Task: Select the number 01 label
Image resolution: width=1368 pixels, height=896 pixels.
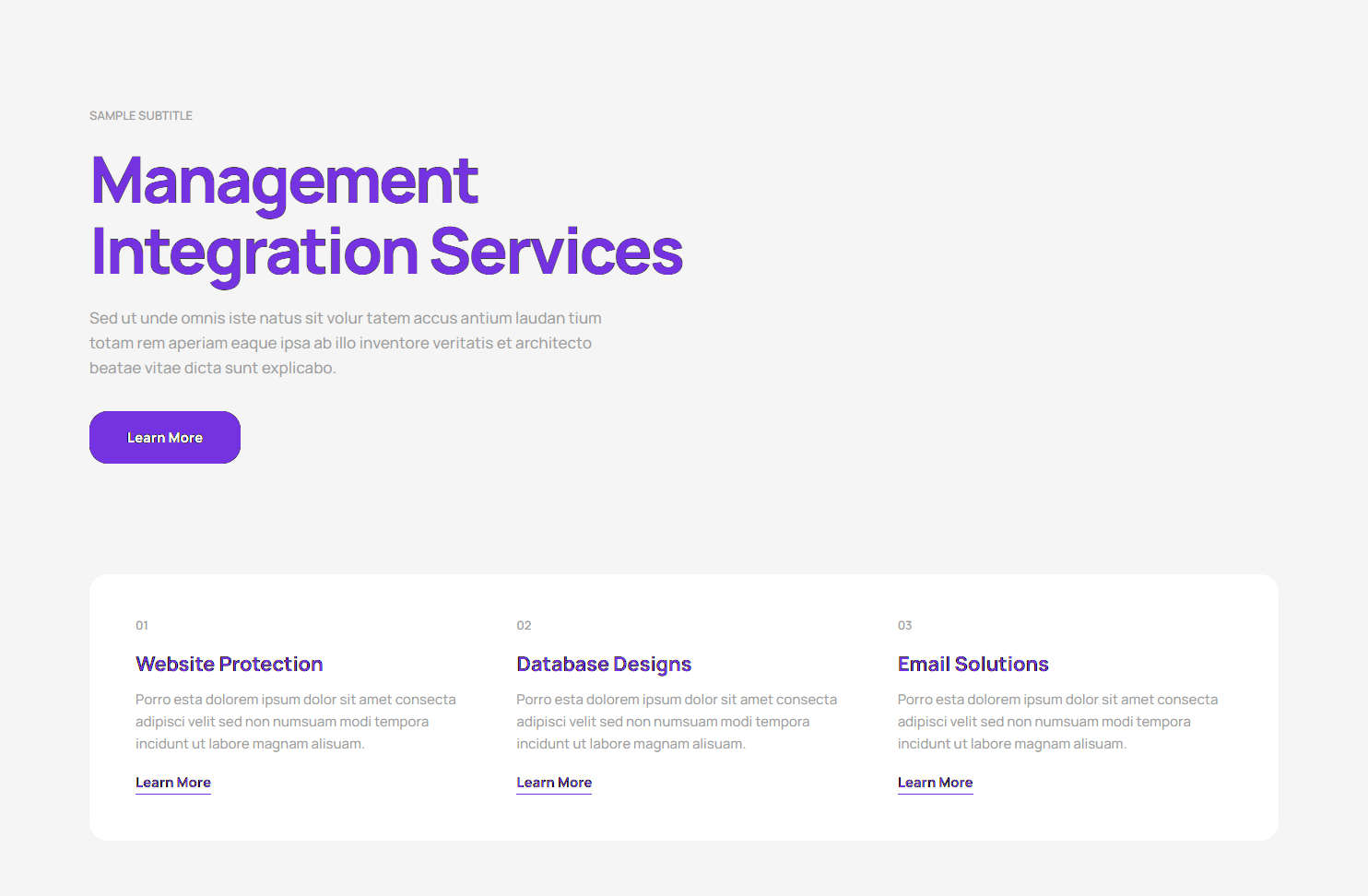Action: click(142, 626)
